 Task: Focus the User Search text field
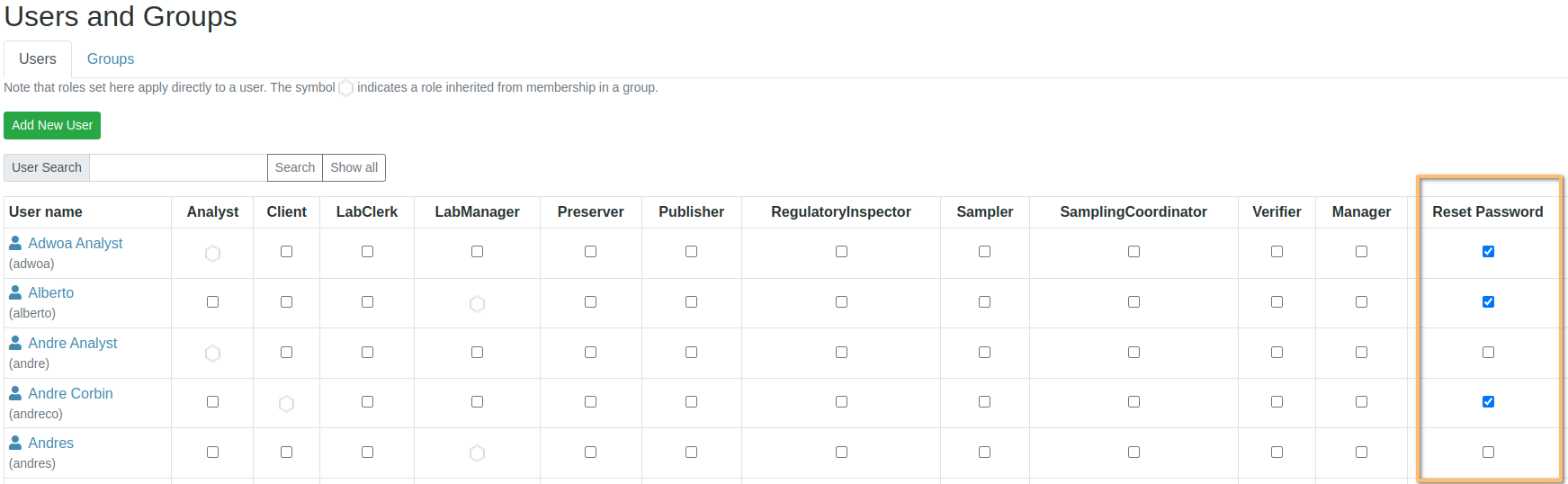click(x=178, y=167)
